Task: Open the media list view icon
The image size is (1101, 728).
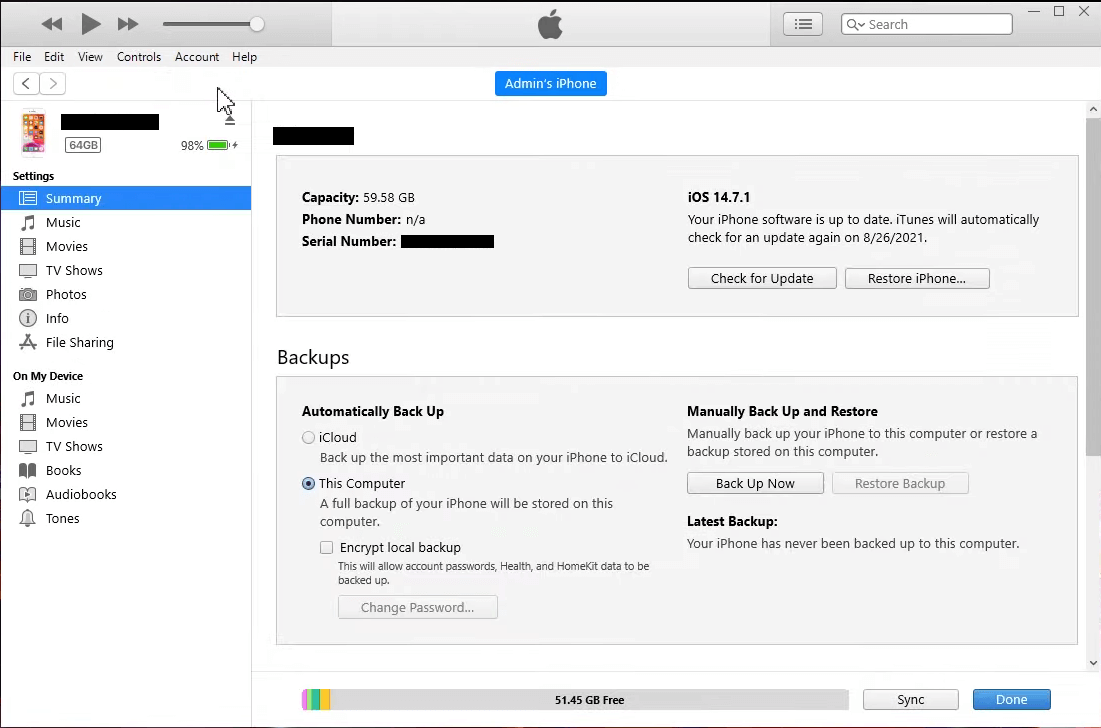Action: (x=803, y=23)
